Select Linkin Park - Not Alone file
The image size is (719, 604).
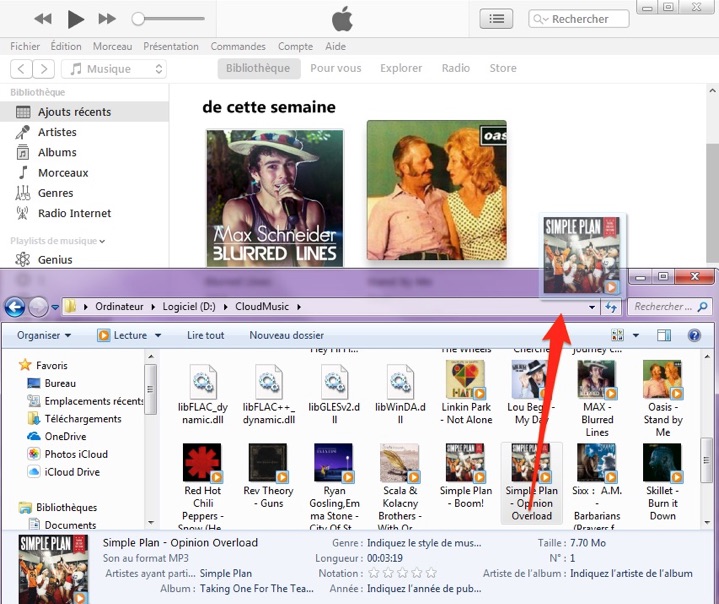point(466,393)
